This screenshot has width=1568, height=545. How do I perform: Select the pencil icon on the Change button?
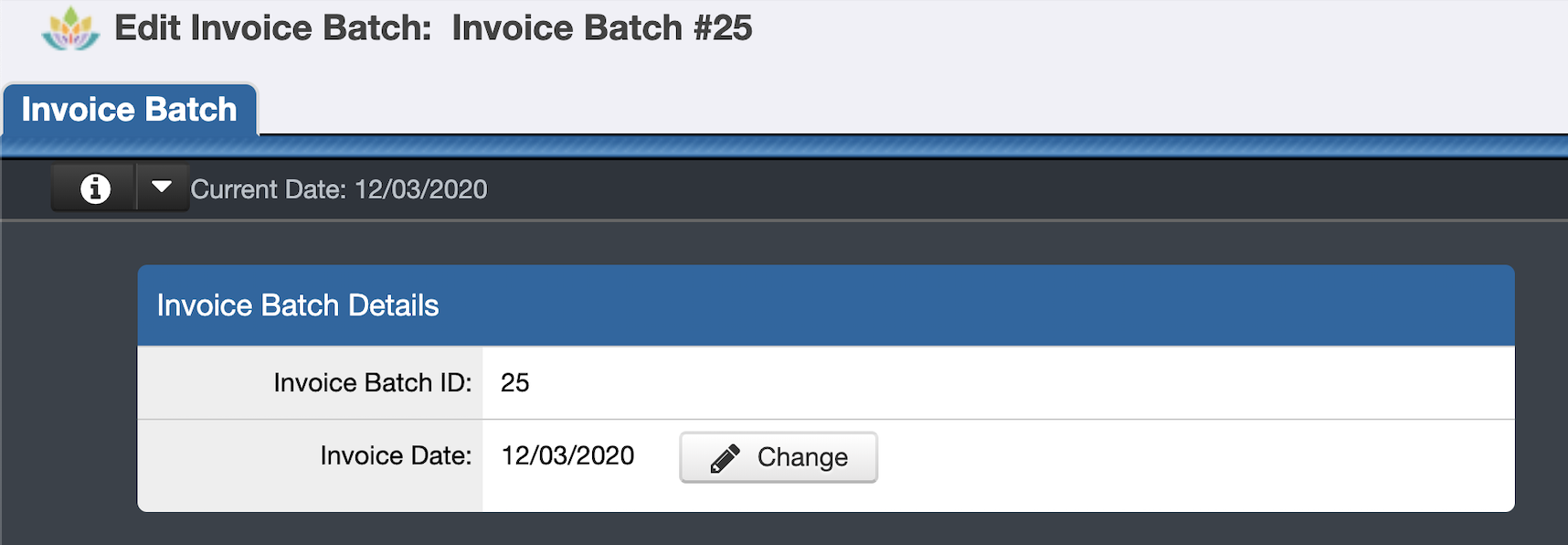tap(725, 456)
